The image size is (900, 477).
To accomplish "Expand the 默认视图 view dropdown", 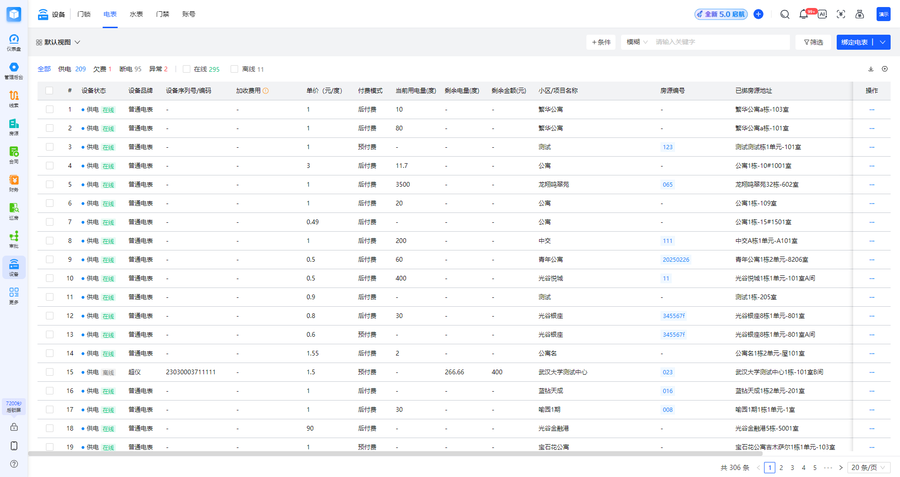I will [x=58, y=42].
